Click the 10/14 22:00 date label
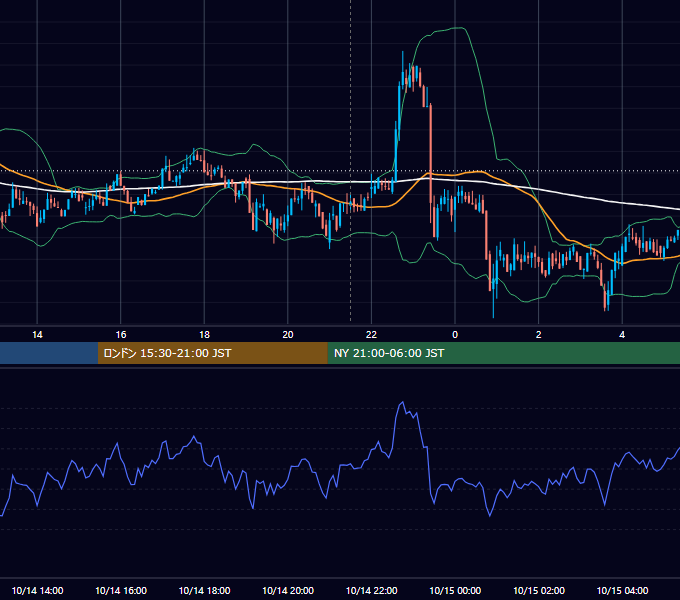Viewport: 680px width, 600px height. 371,590
